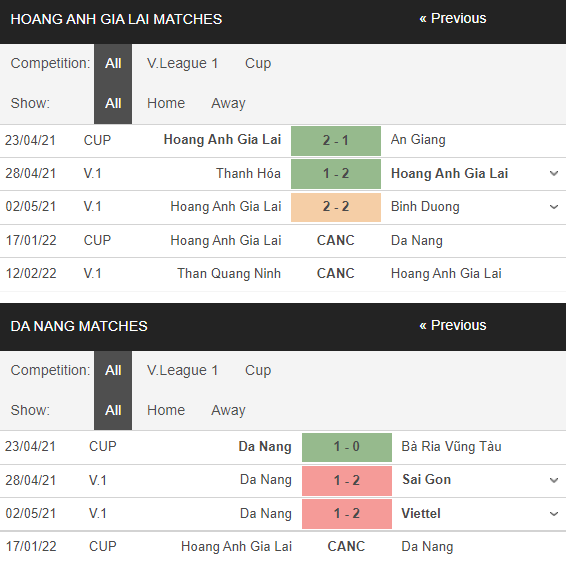This screenshot has height=564, width=566.
Task: Open the 1 - 2 score against Sai Gon
Action: tap(347, 481)
